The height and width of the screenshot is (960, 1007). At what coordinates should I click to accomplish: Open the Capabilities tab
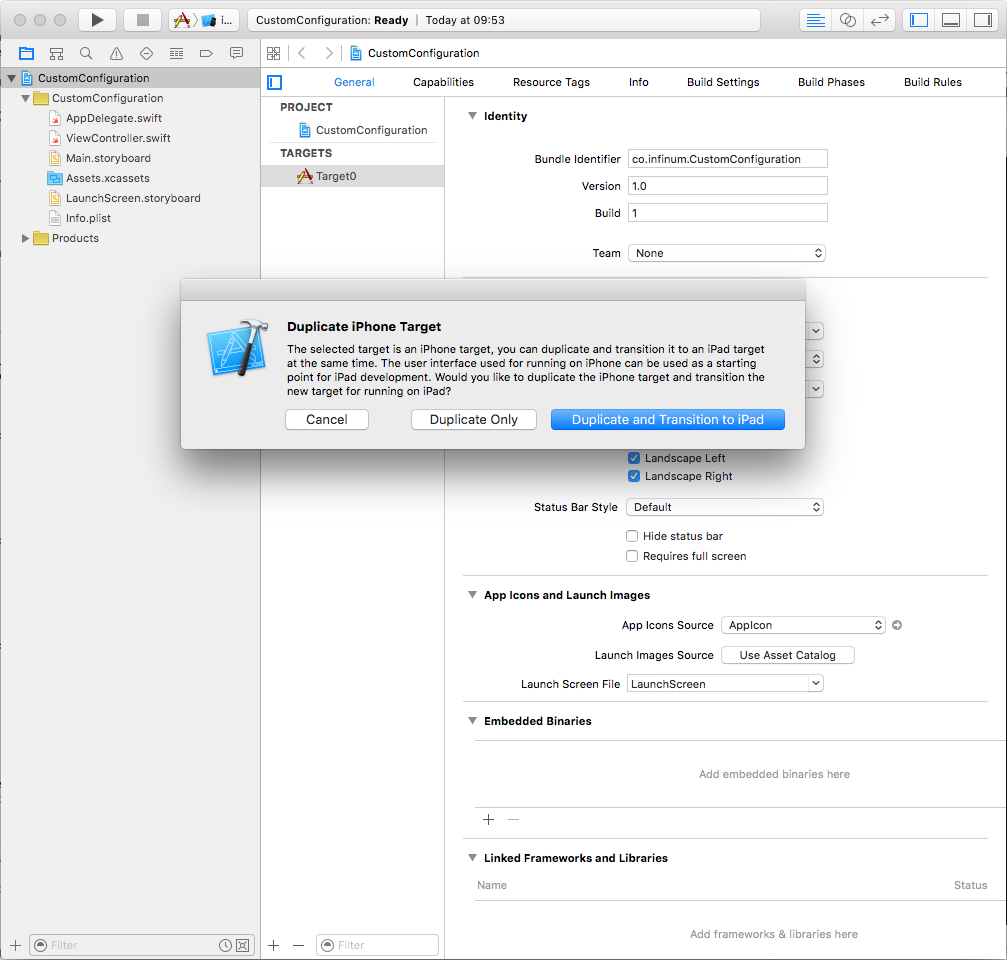click(x=443, y=82)
